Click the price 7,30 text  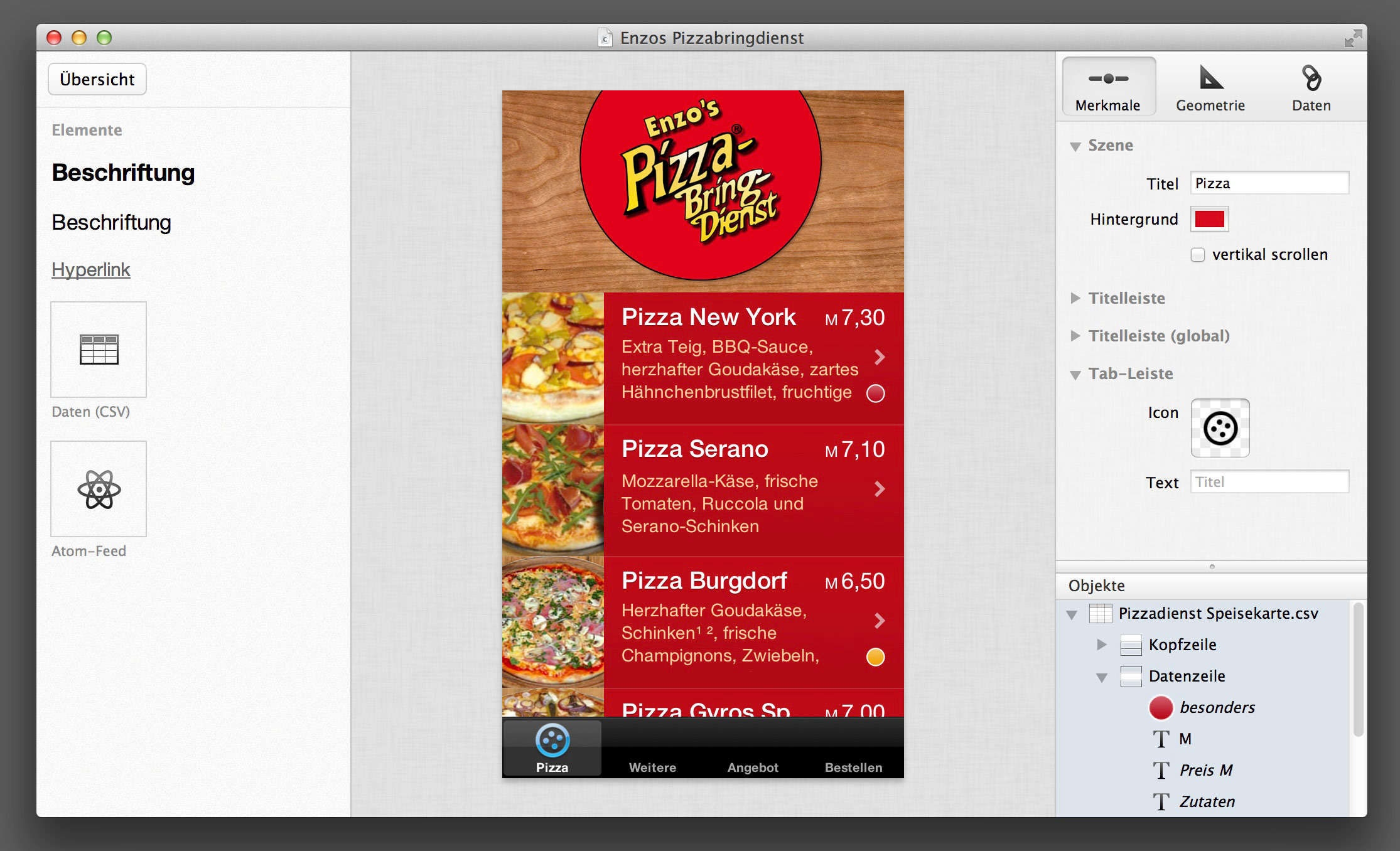(863, 318)
